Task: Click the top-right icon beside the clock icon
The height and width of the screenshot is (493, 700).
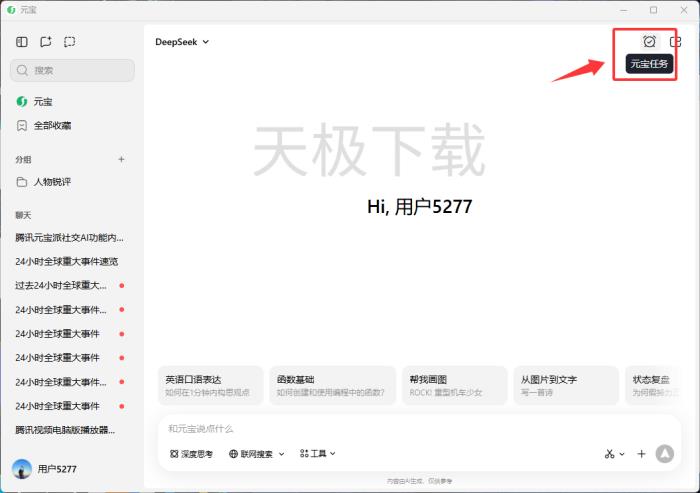Action: click(x=675, y=42)
